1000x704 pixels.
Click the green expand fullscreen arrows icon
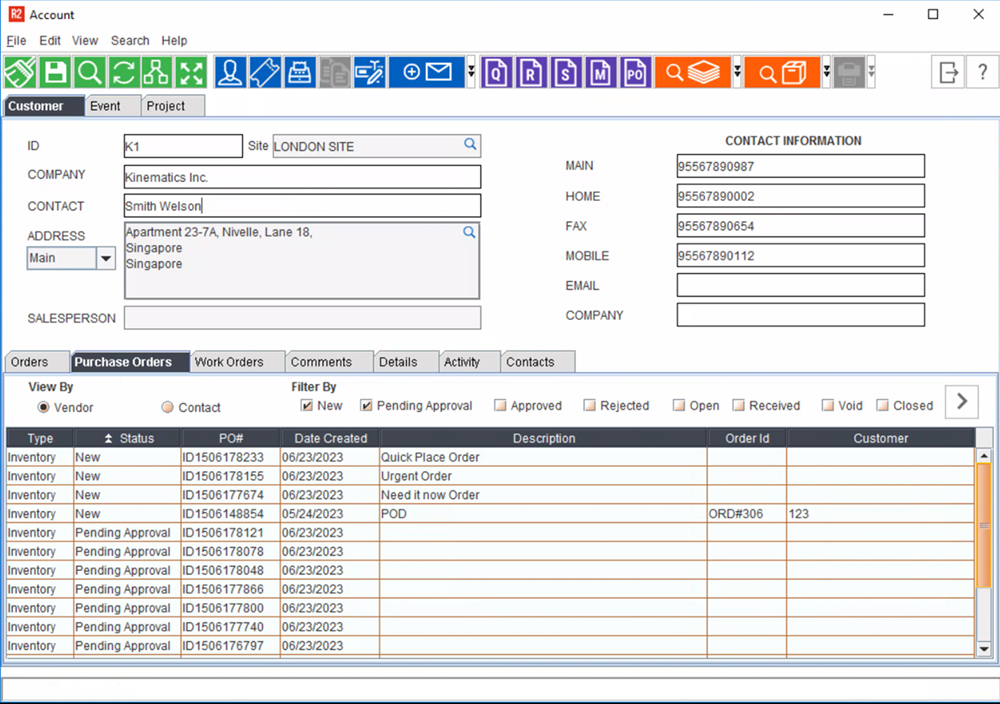(190, 72)
